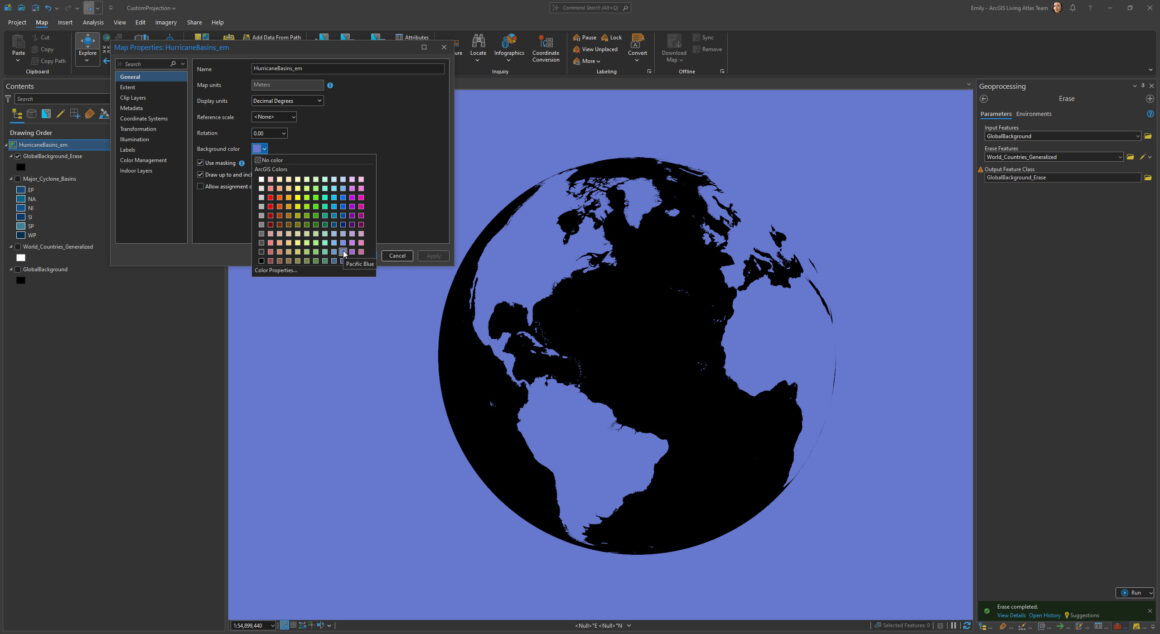Browse for Input Features folder icon
Screen dimensions: 1160x634
(x=1148, y=136)
